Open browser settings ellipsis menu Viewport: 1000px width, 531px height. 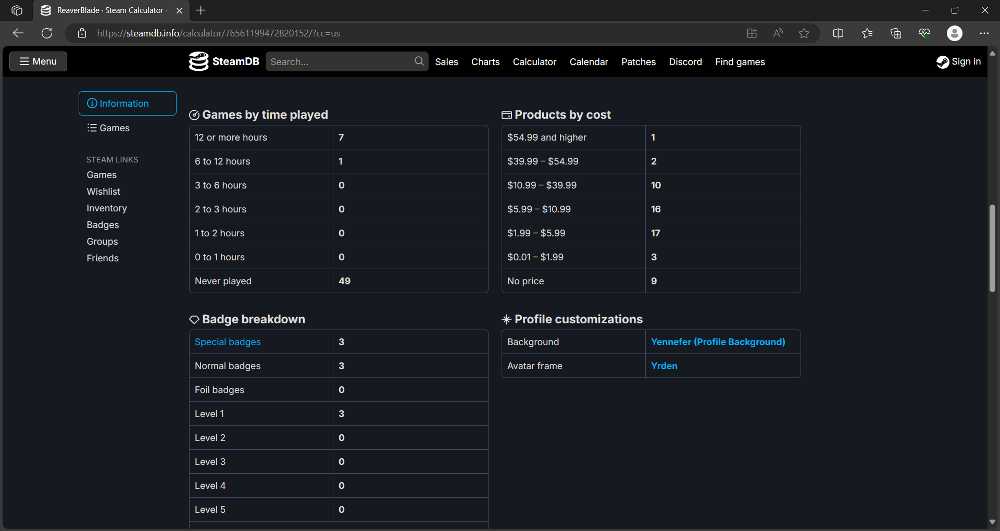(984, 33)
